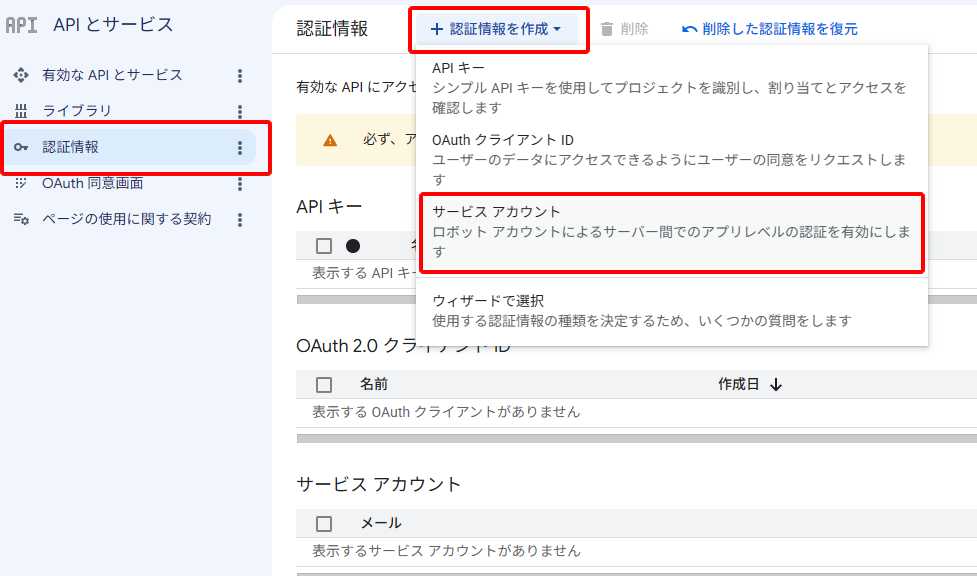The height and width of the screenshot is (576, 977).
Task: Click the trash icon next to 削除
Action: (607, 29)
